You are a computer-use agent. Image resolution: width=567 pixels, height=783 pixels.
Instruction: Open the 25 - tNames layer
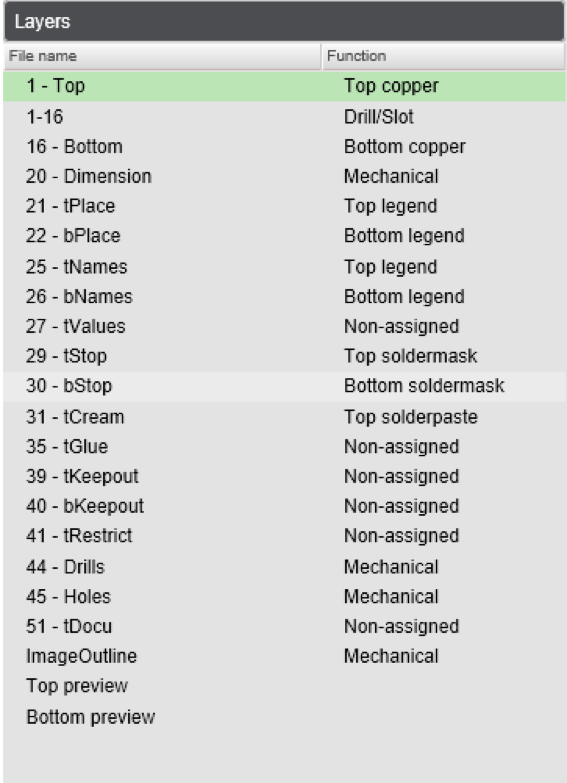tap(284, 267)
